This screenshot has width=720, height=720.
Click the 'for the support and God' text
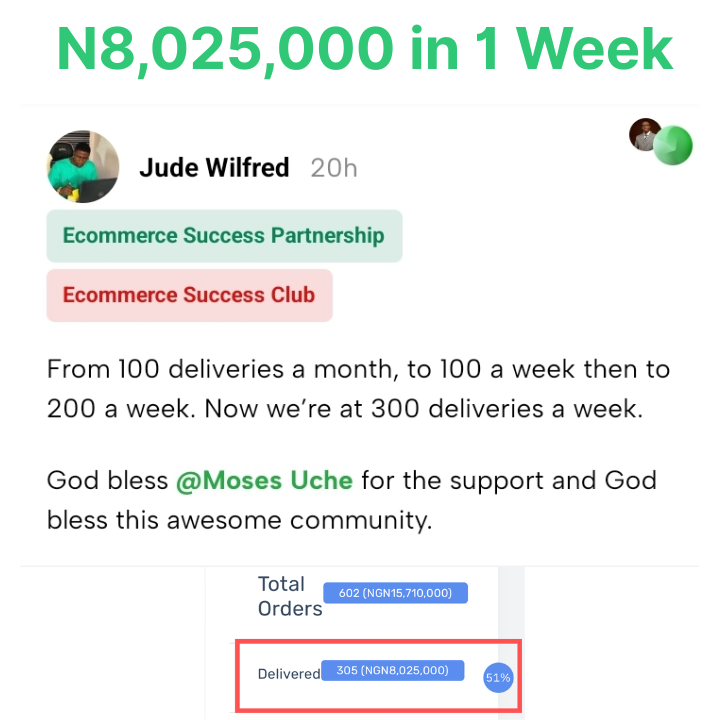tap(508, 480)
